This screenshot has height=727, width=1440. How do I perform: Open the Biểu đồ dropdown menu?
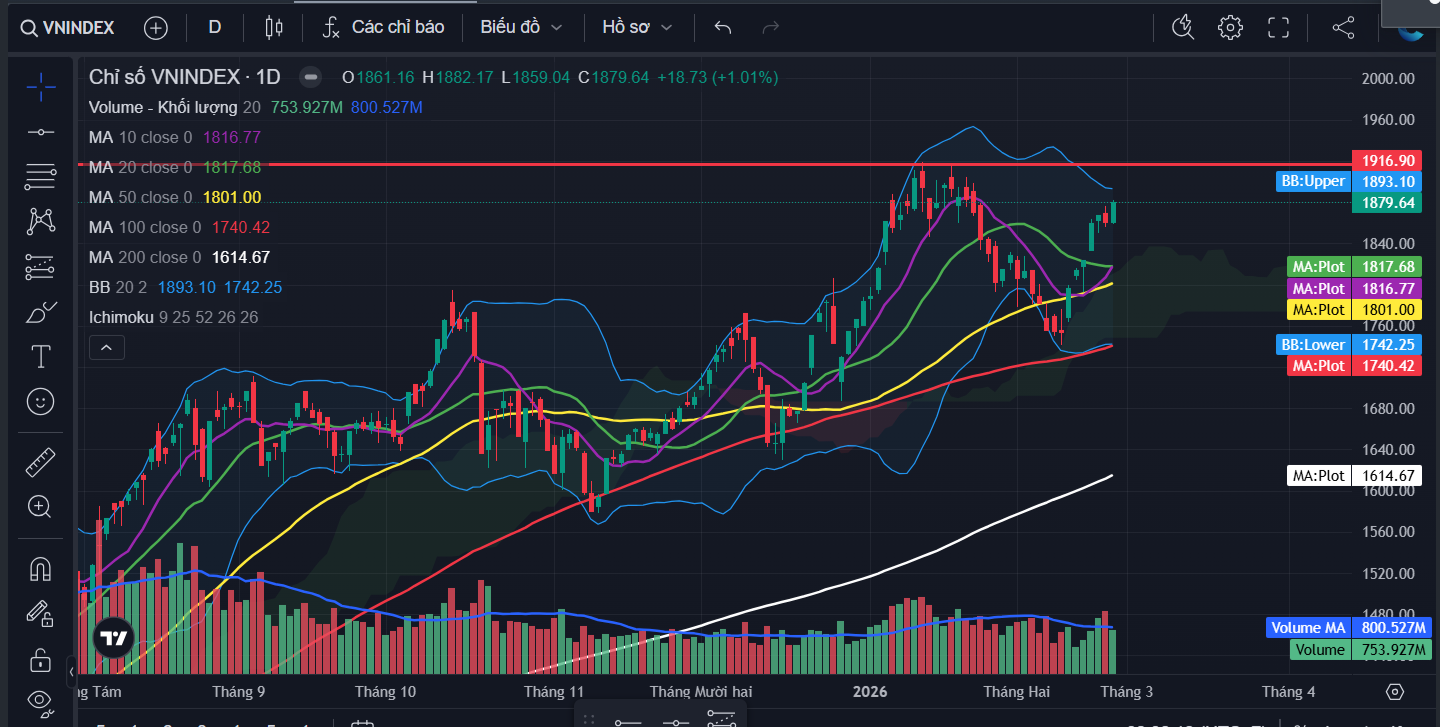pos(521,27)
